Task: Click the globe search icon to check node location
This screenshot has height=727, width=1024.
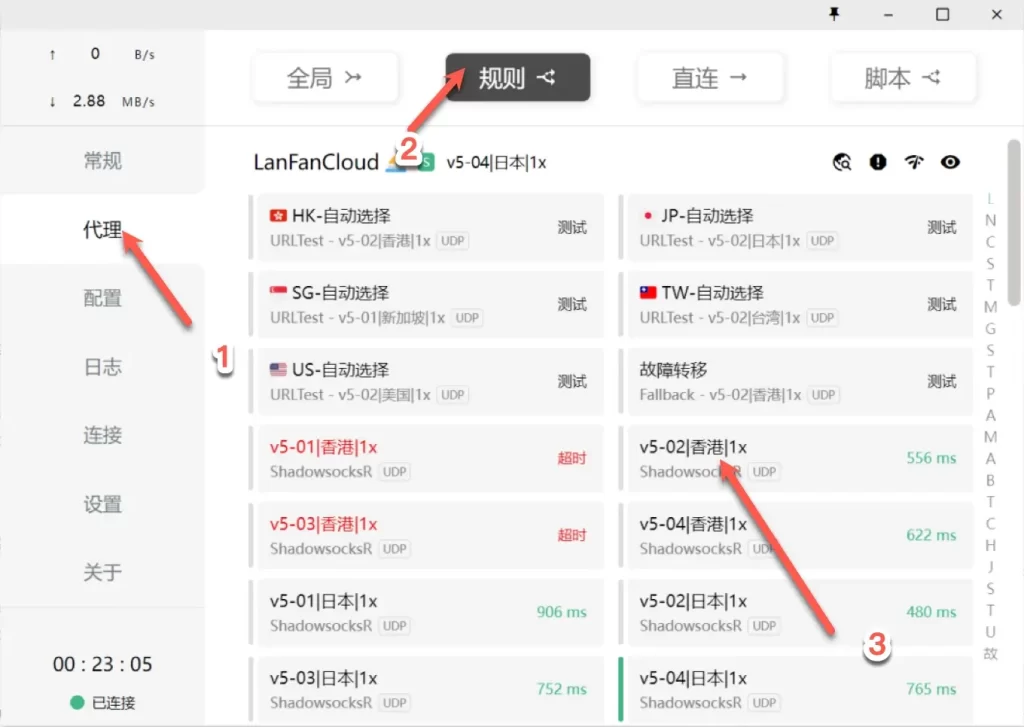Action: coord(841,161)
